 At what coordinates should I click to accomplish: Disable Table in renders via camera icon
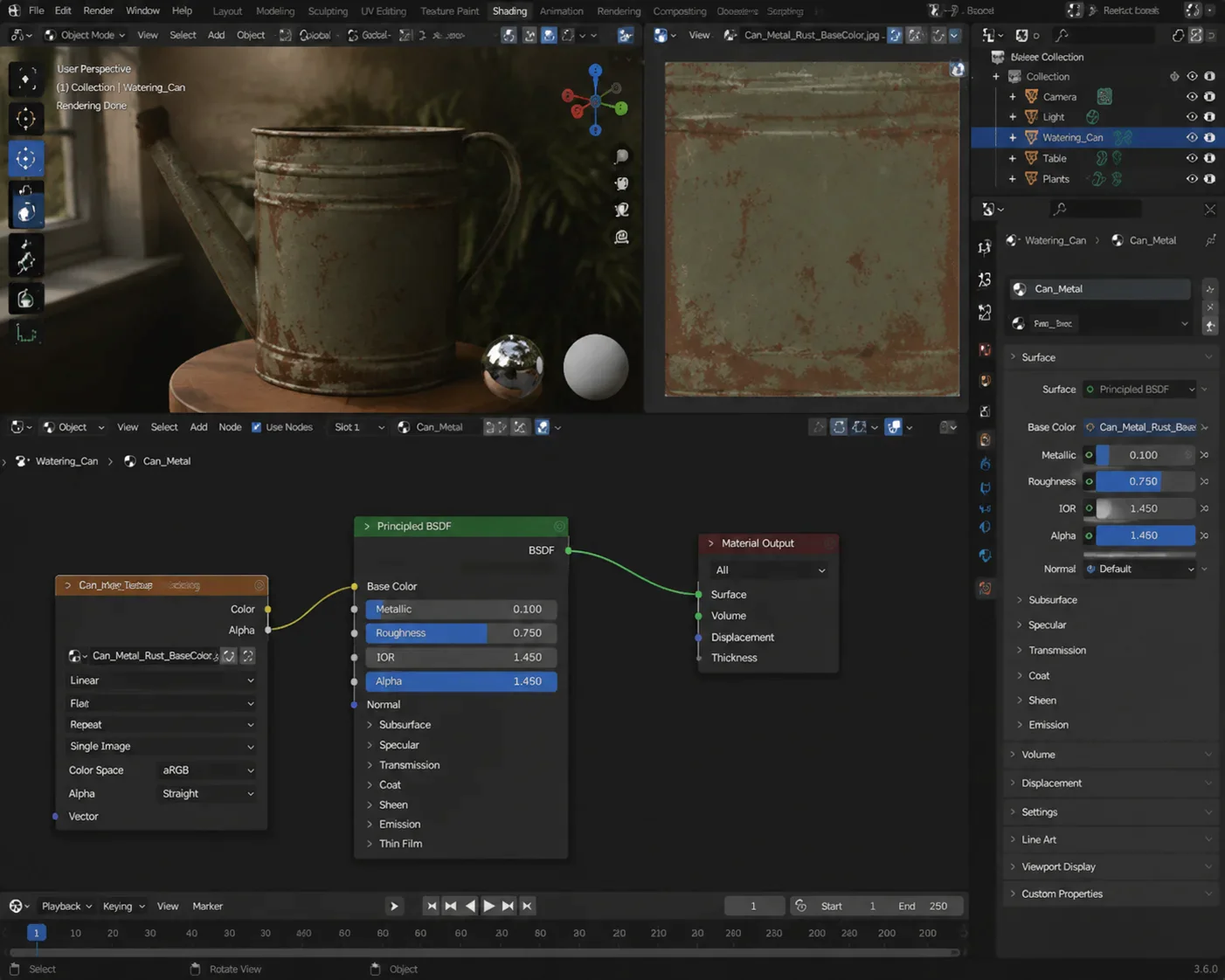[1210, 158]
